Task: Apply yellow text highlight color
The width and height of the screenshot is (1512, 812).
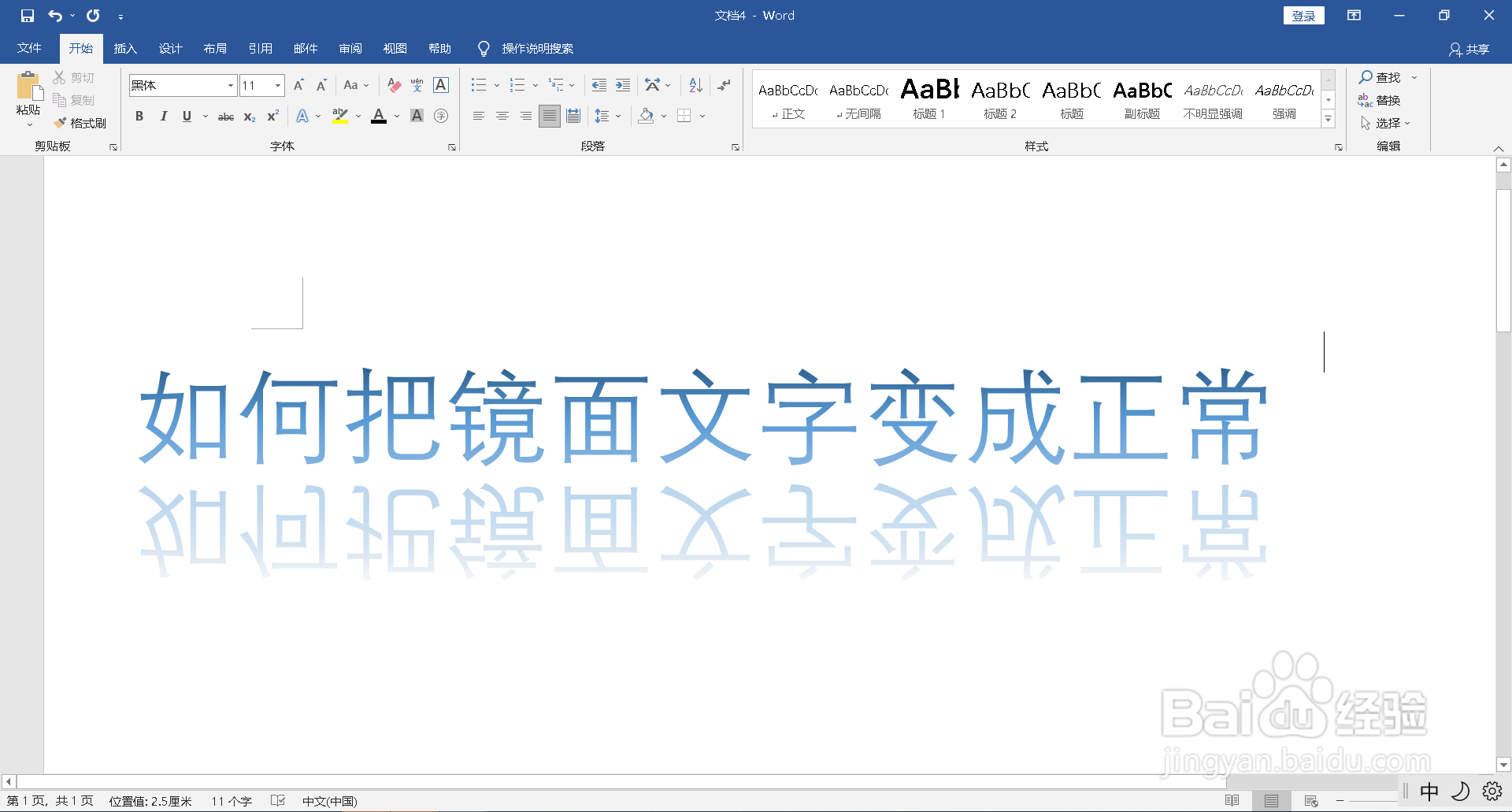Action: (340, 117)
